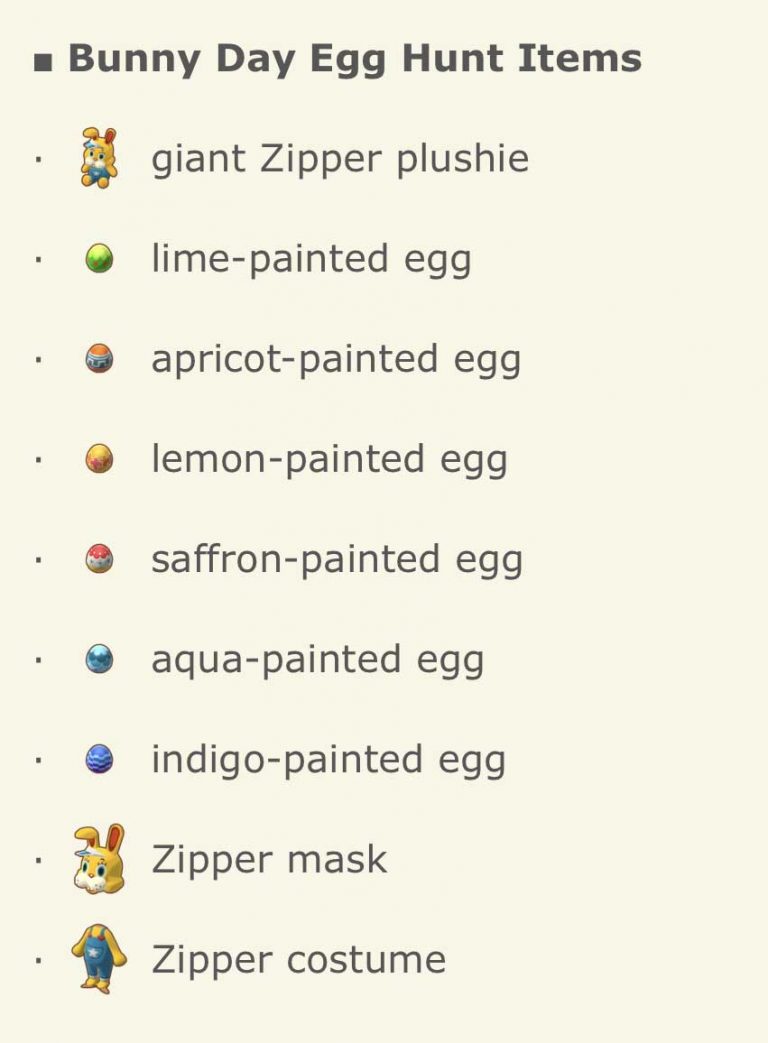Click the "Bunny Day Egg Hunt Items" heading
Viewport: 768px width, 1043px height.
tap(354, 58)
